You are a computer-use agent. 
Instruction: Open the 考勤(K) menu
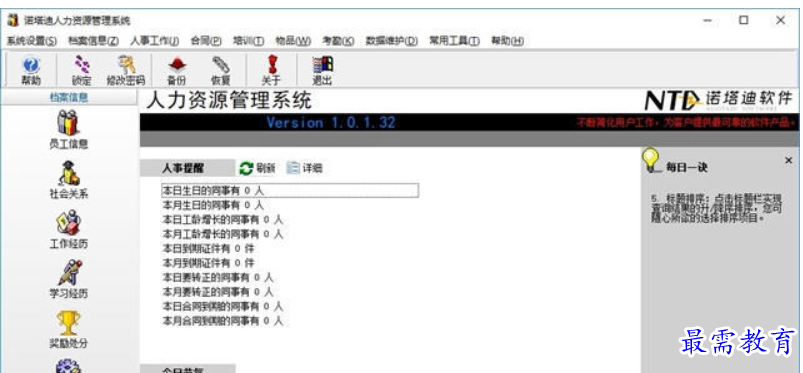pos(338,40)
